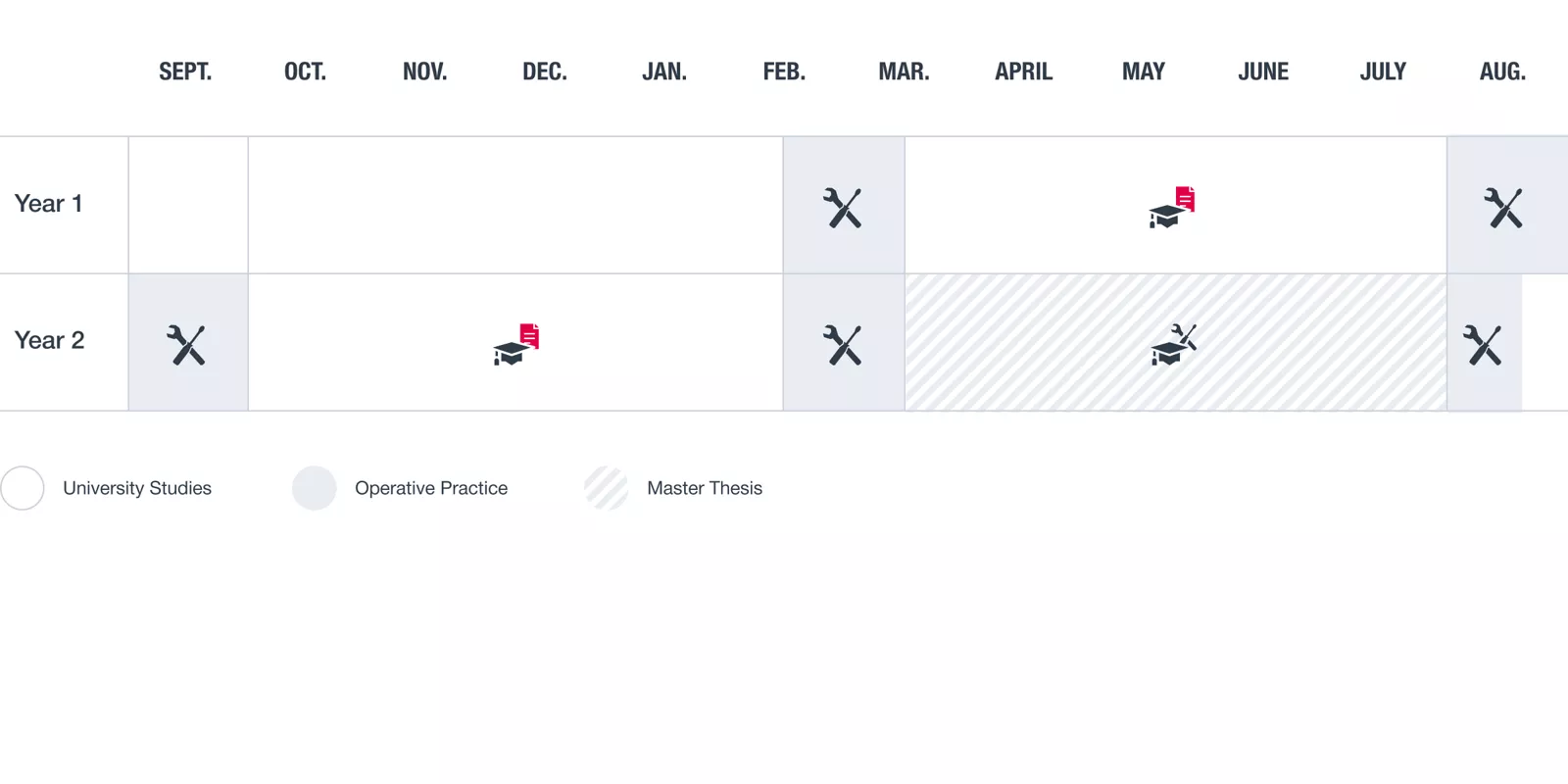Click Year 2 February tools icon
Screen dimensions: 1568x784
point(843,345)
